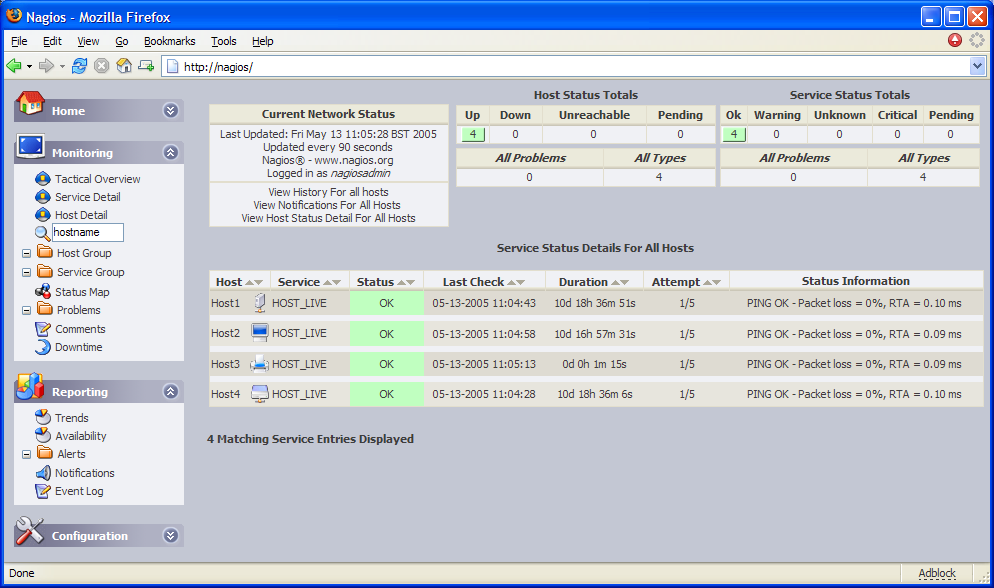Click the Event Log notepad icon
The width and height of the screenshot is (994, 588).
43,491
